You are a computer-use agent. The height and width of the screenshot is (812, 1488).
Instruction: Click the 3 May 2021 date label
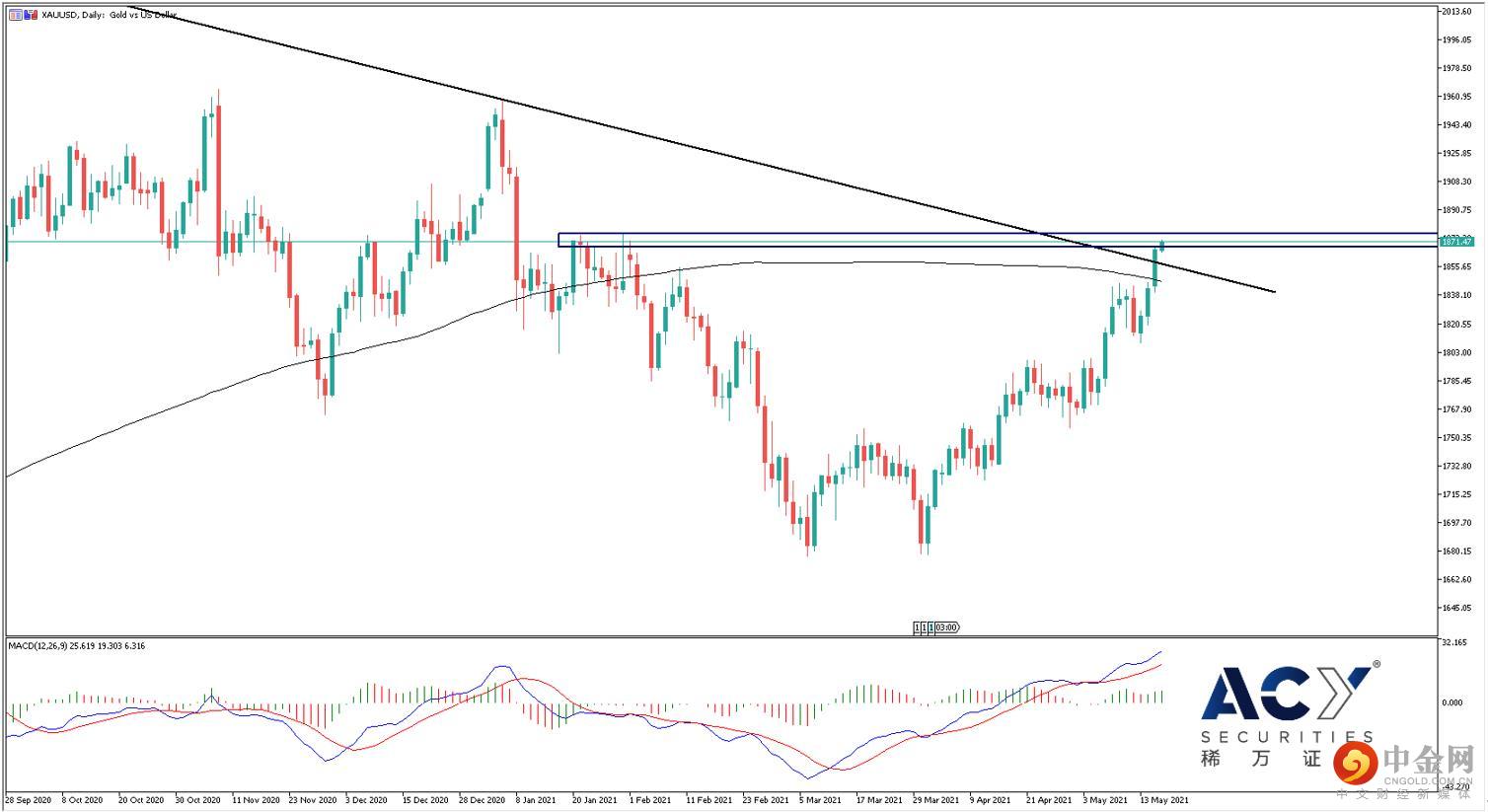(1106, 800)
